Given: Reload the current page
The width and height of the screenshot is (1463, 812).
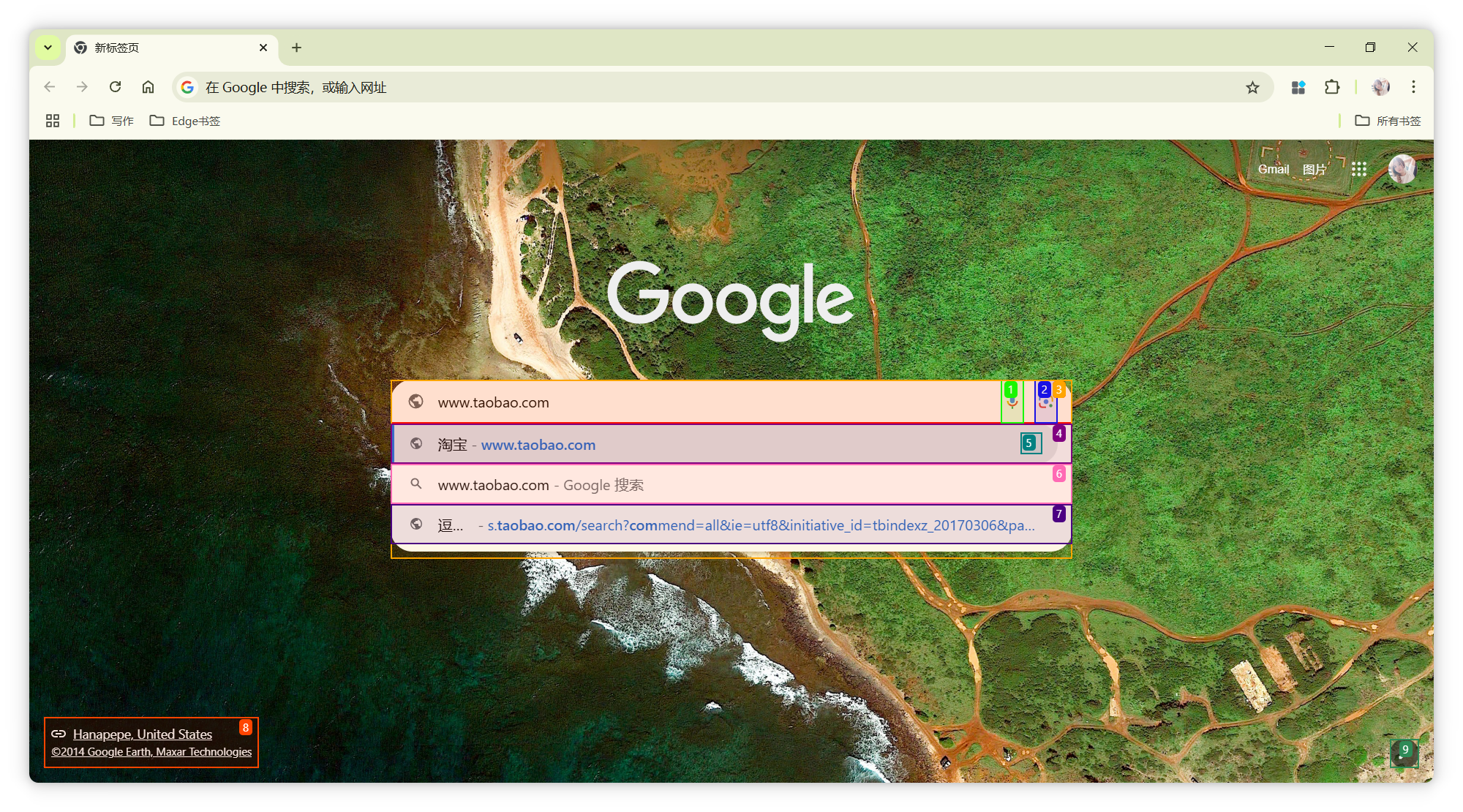Looking at the screenshot, I should [115, 87].
